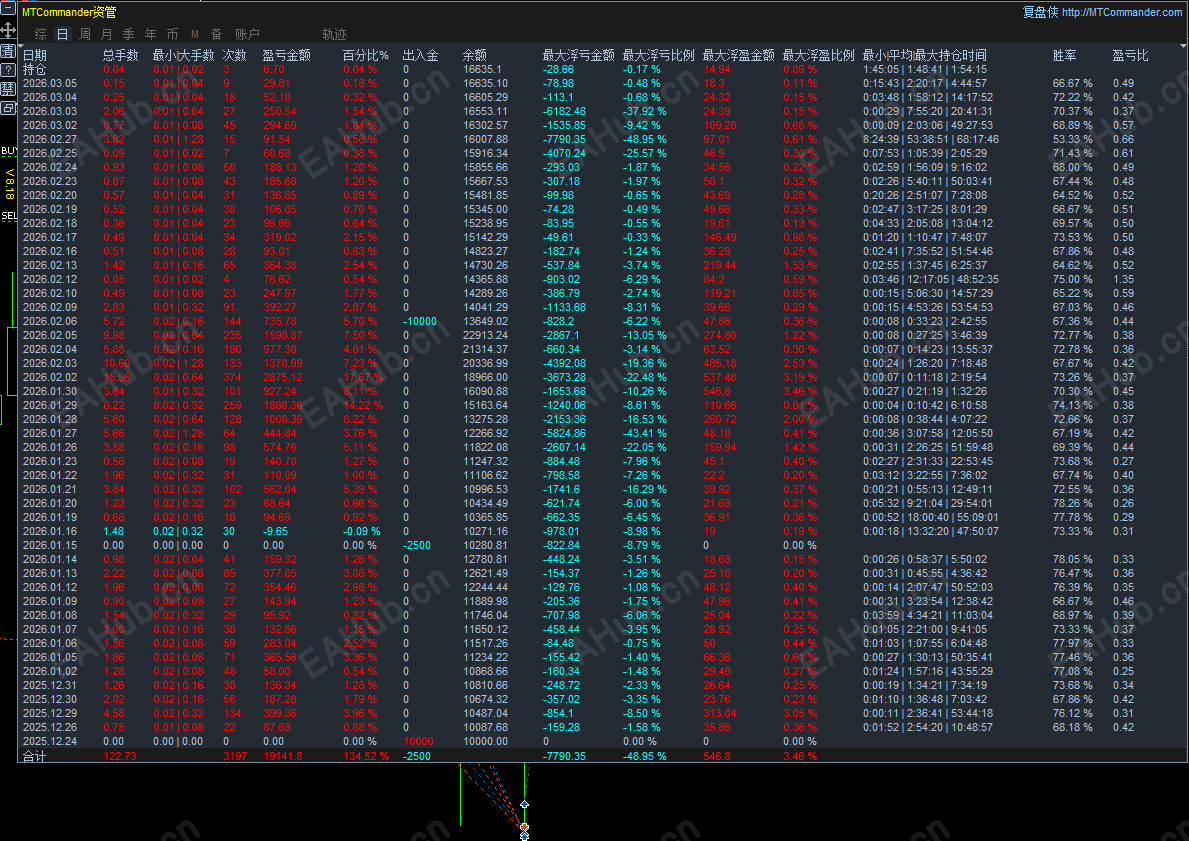Open the http://MTCommander.com link
Viewport: 1189px width, 841px height.
[1122, 12]
